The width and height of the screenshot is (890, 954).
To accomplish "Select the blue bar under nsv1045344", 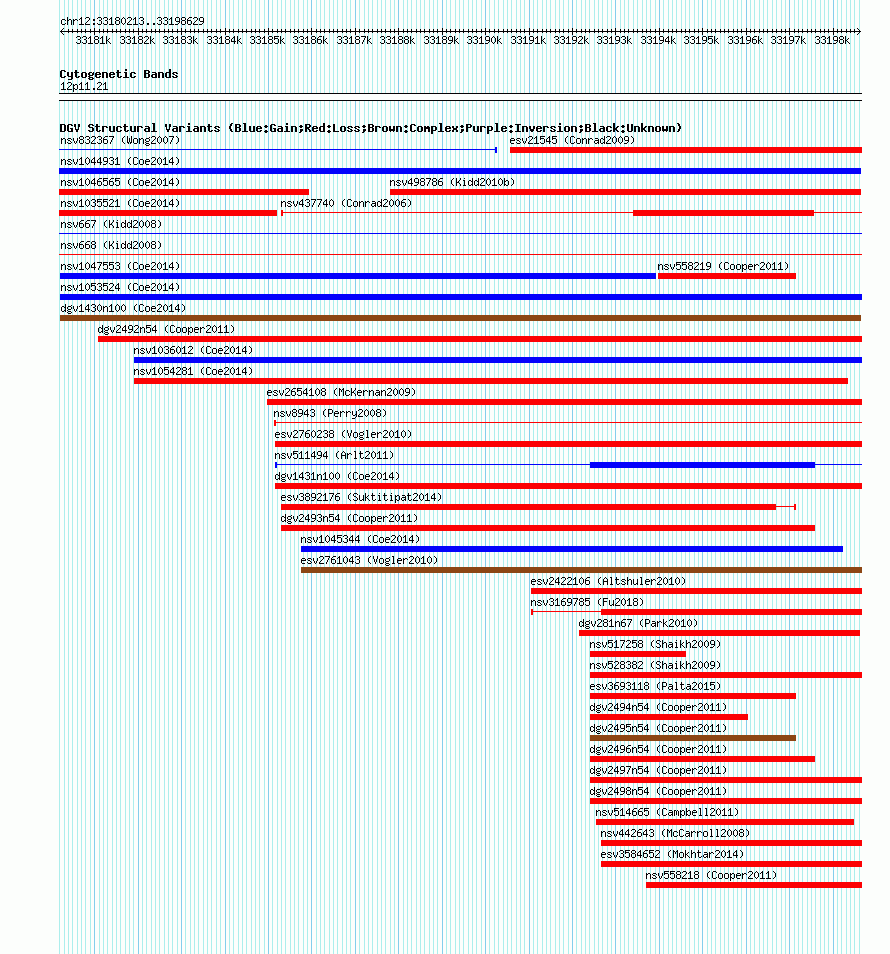I will [572, 549].
